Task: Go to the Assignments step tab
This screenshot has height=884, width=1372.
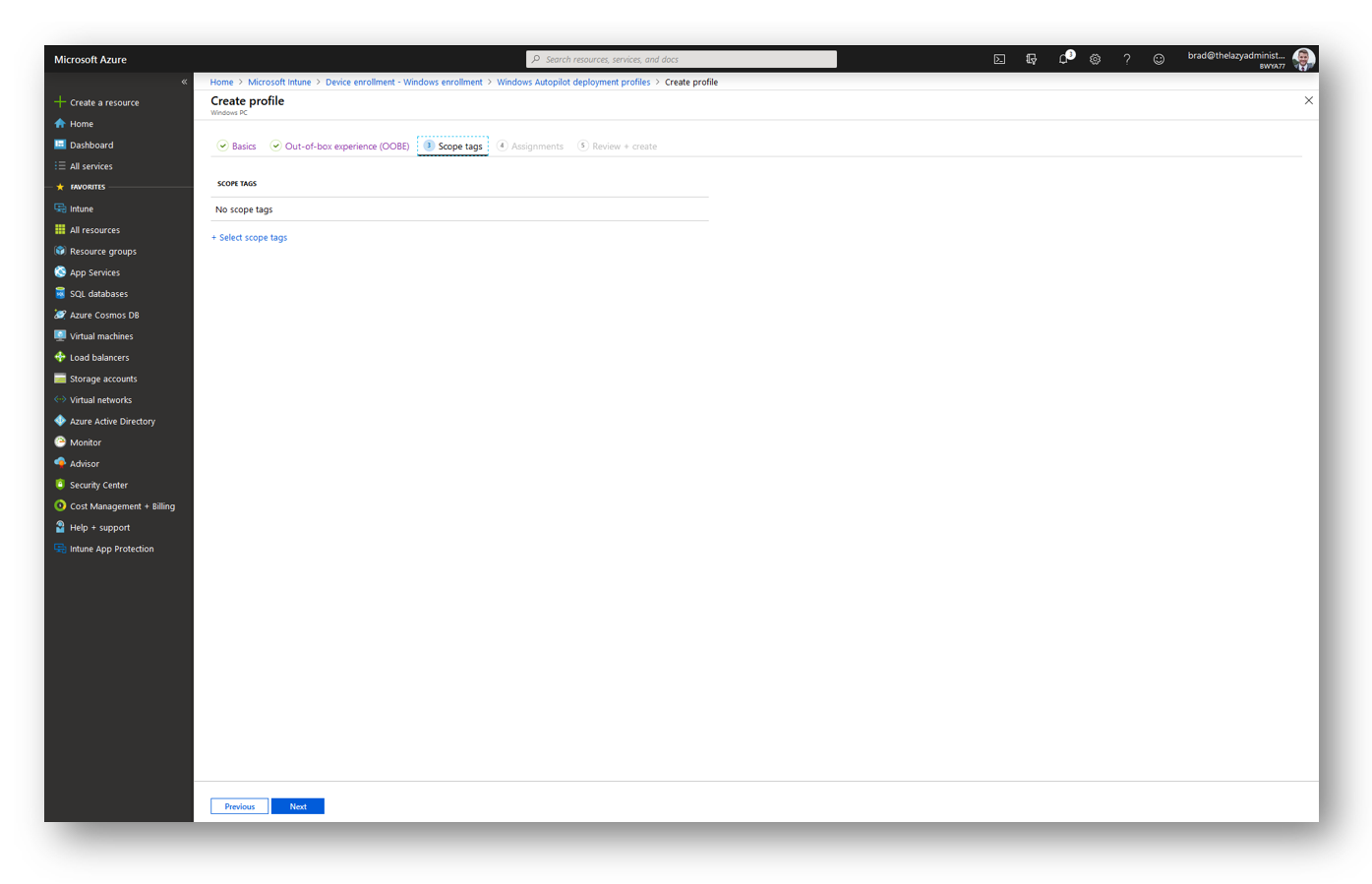Action: click(530, 147)
